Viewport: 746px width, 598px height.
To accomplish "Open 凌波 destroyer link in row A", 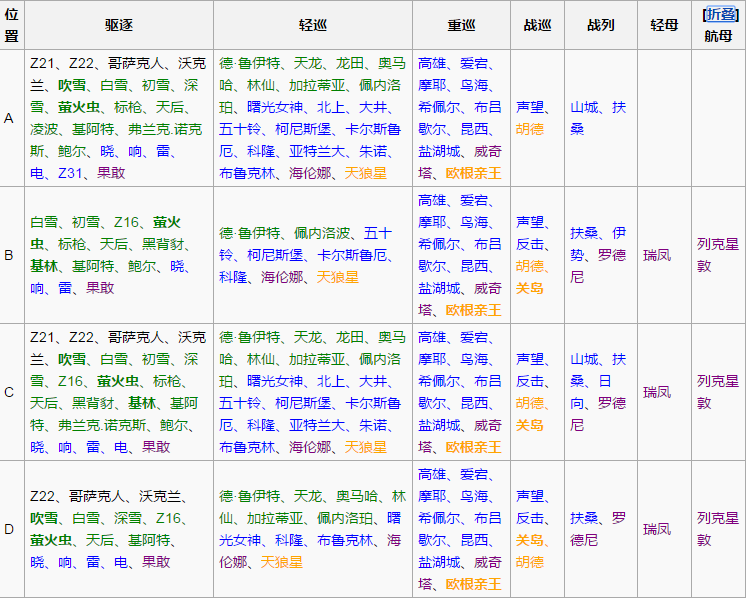I will coord(44,129).
